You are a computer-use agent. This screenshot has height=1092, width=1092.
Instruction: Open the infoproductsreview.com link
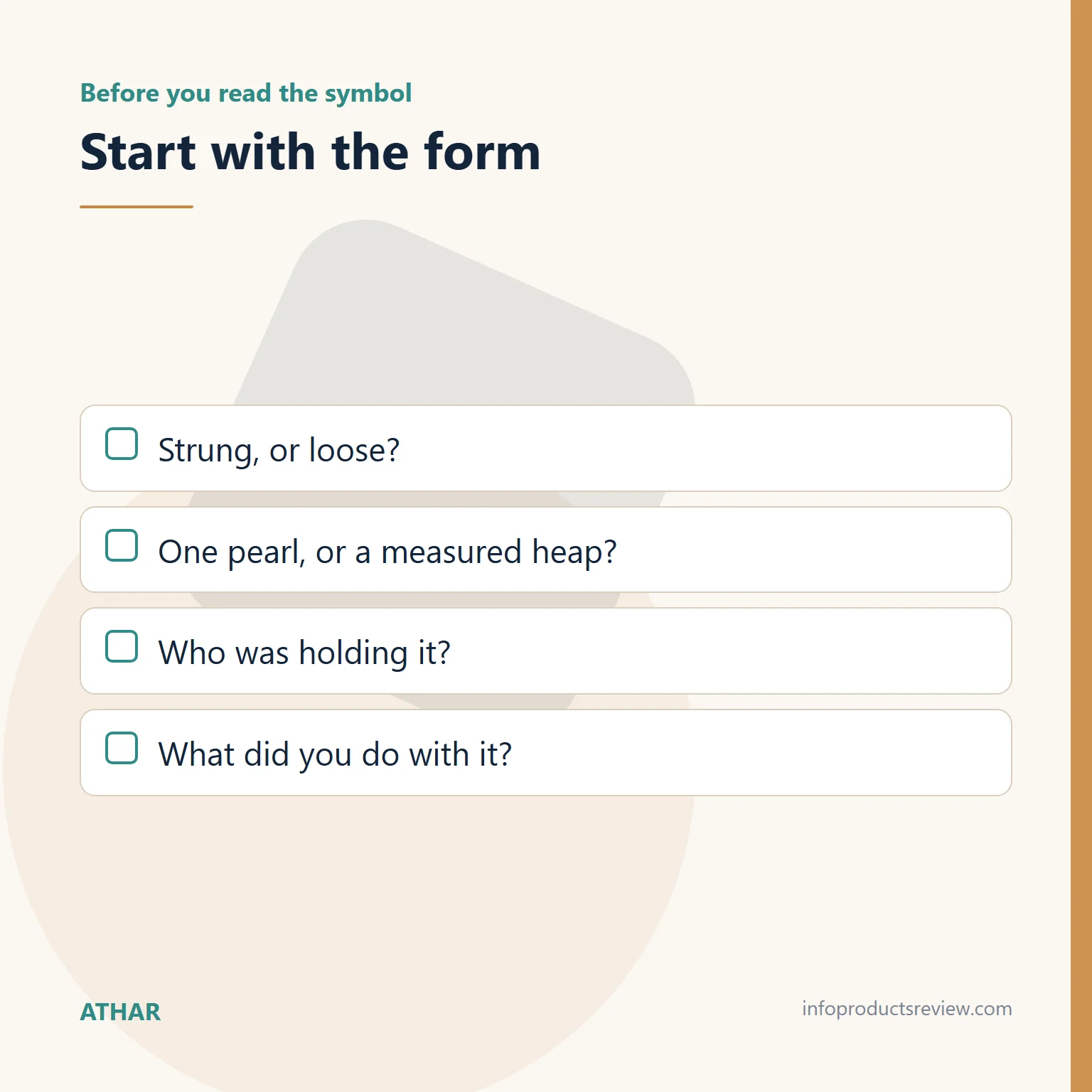(906, 1009)
